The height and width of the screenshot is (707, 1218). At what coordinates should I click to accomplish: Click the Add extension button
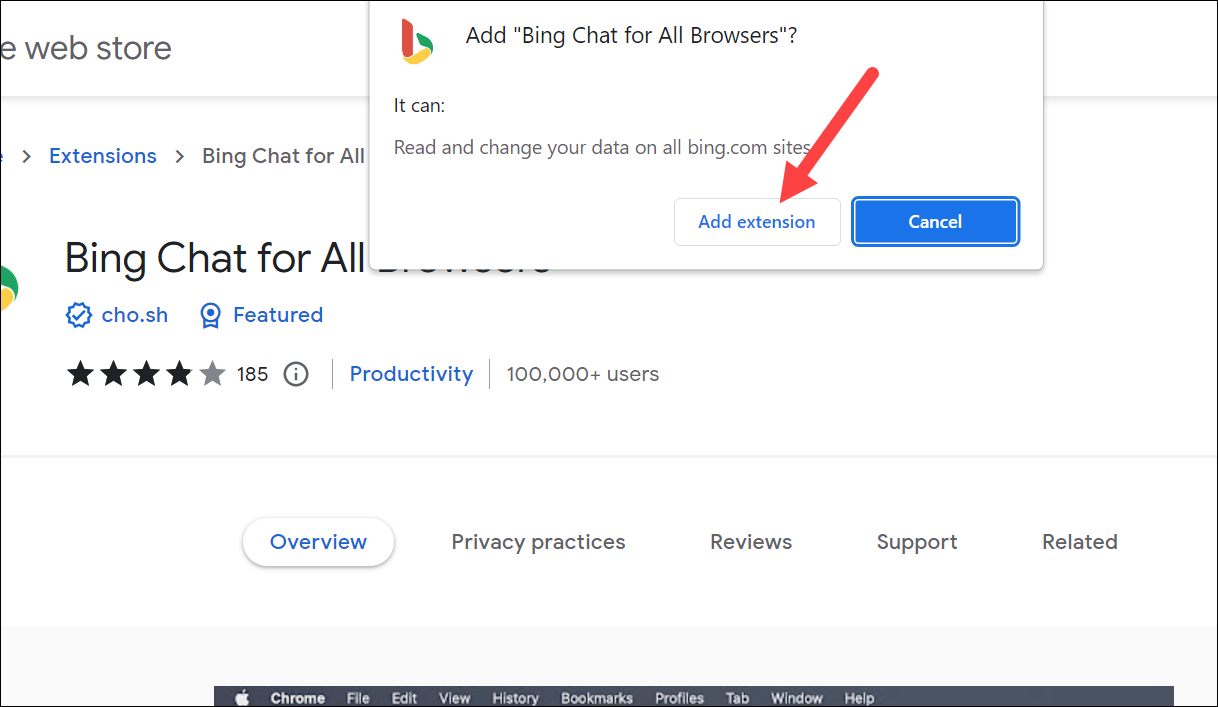[756, 222]
